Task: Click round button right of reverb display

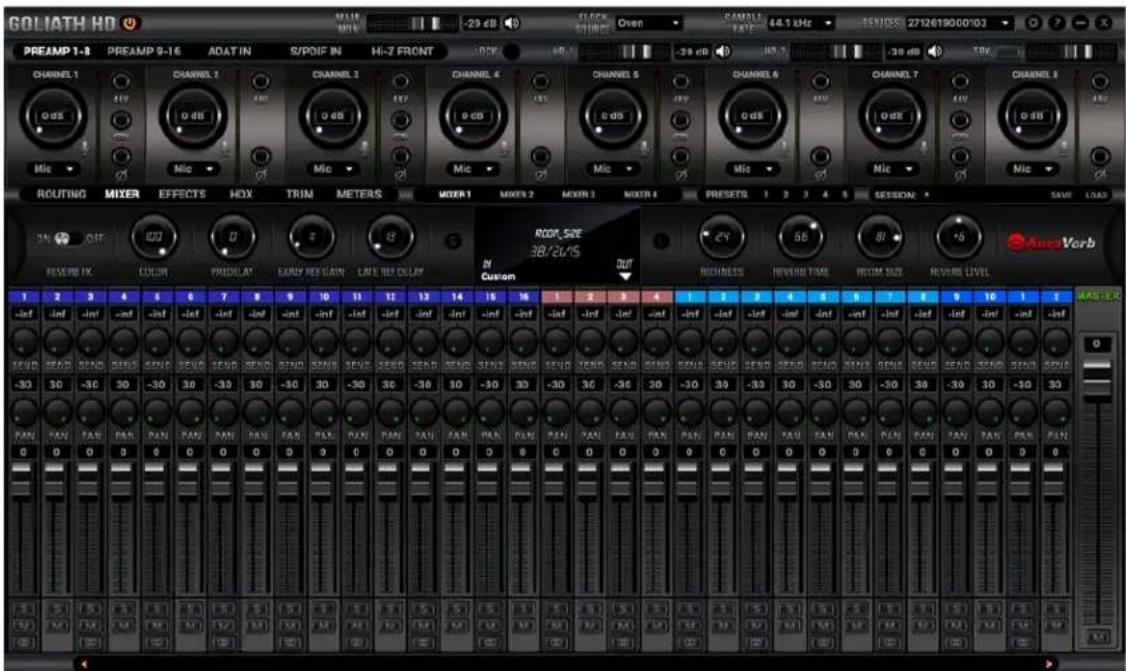Action: tap(661, 241)
